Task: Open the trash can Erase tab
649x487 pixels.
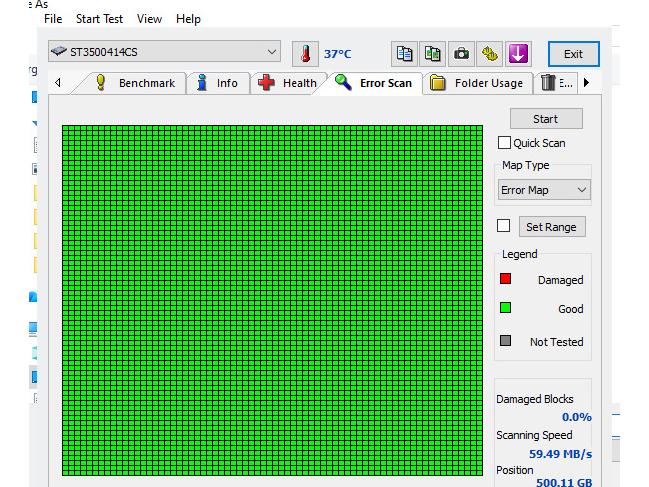Action: click(x=556, y=83)
